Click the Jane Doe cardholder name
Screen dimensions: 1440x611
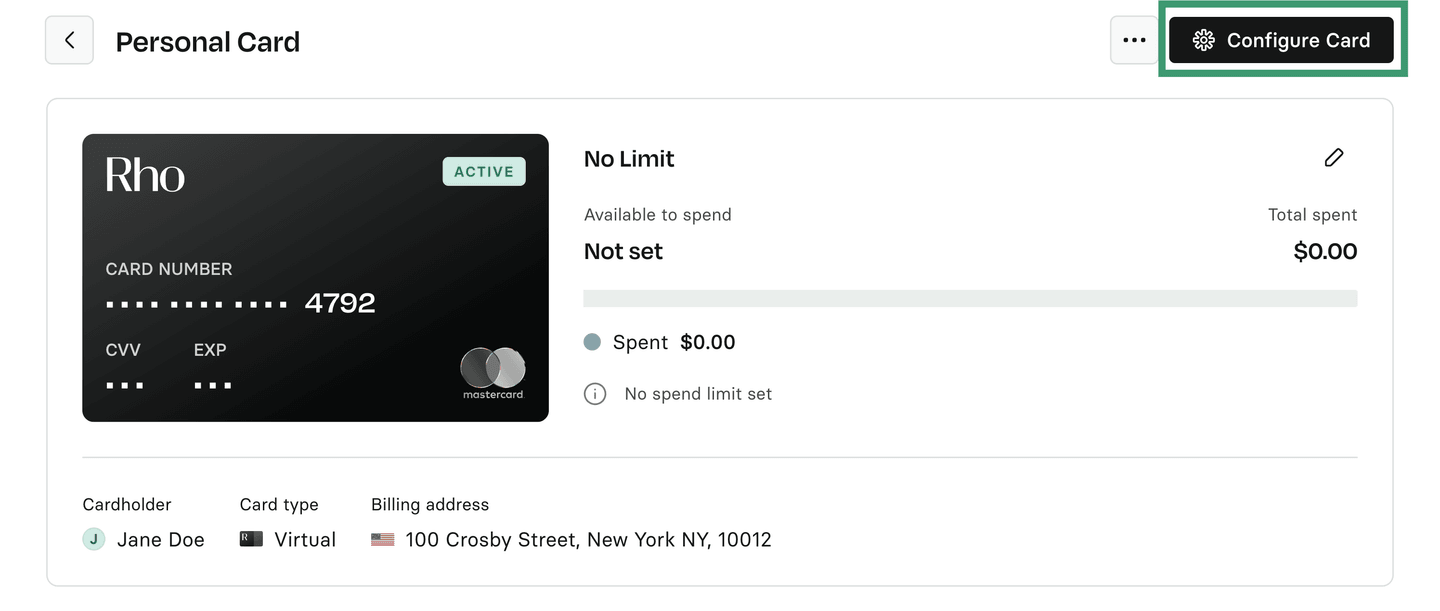click(x=160, y=540)
